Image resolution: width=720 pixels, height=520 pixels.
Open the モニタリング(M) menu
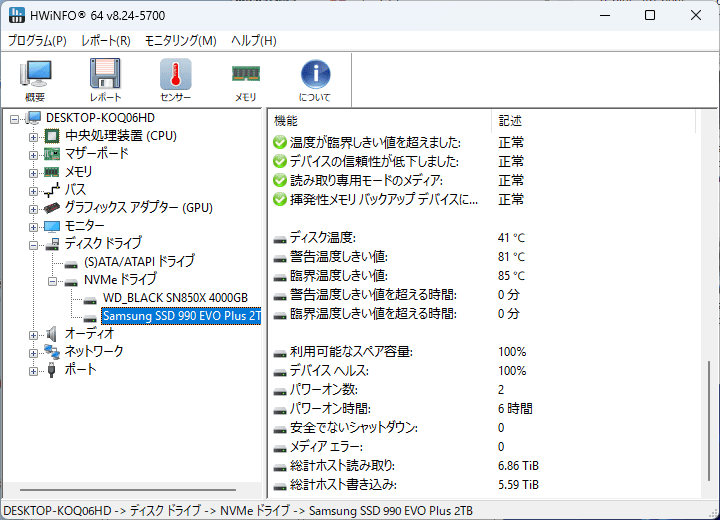tap(180, 41)
